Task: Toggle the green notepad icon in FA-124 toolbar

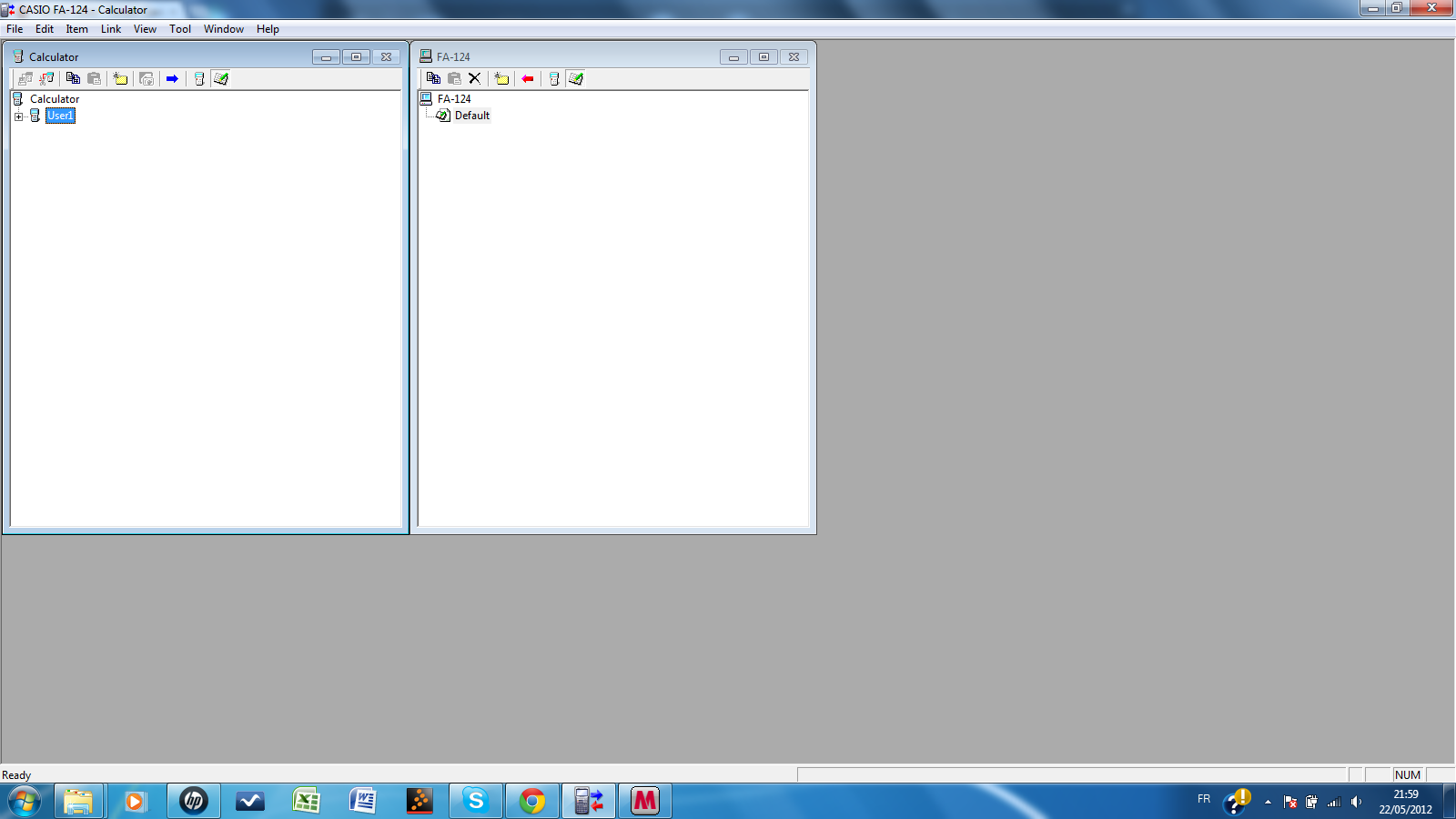Action: pos(576,79)
